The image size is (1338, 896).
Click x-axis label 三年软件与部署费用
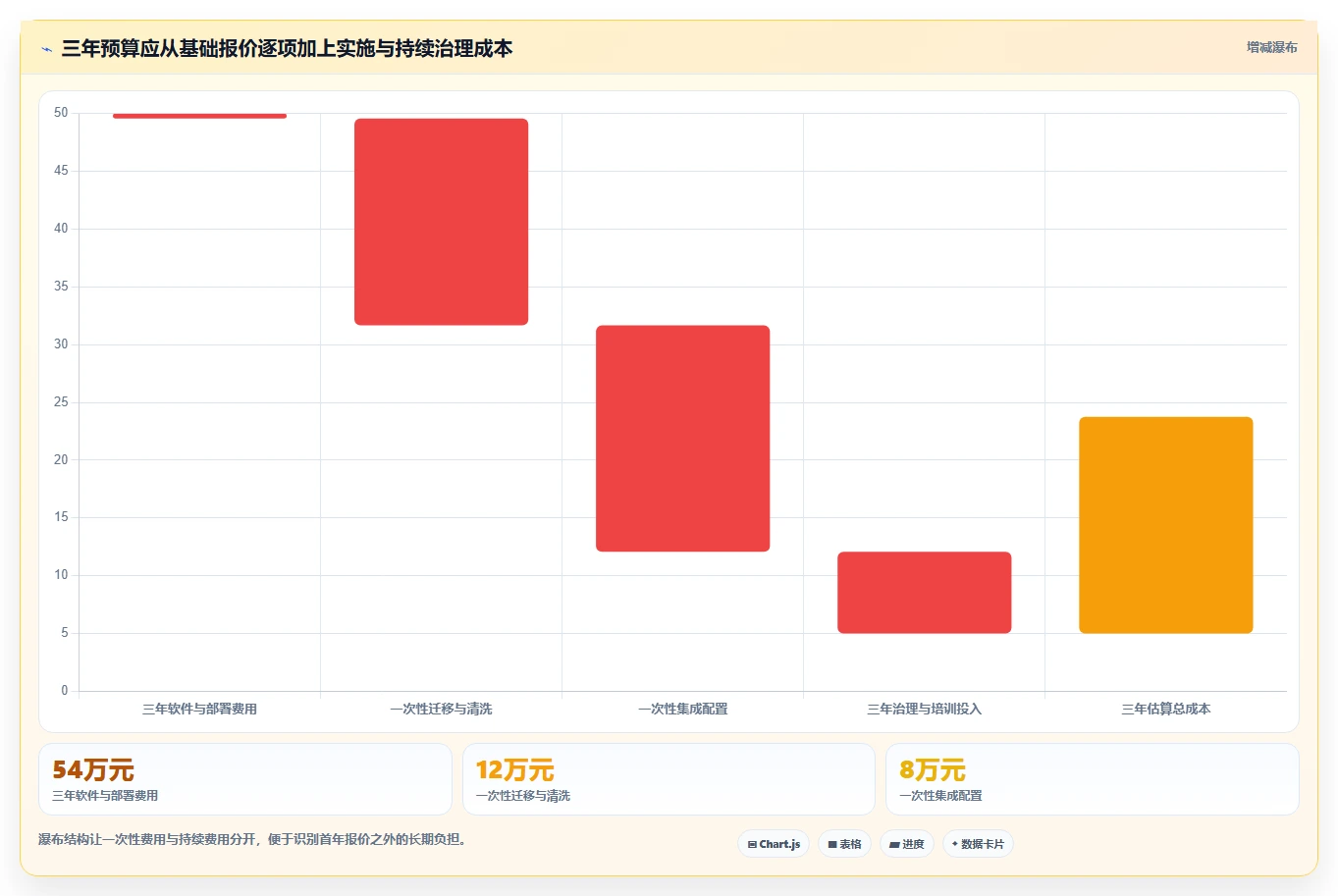coord(200,709)
